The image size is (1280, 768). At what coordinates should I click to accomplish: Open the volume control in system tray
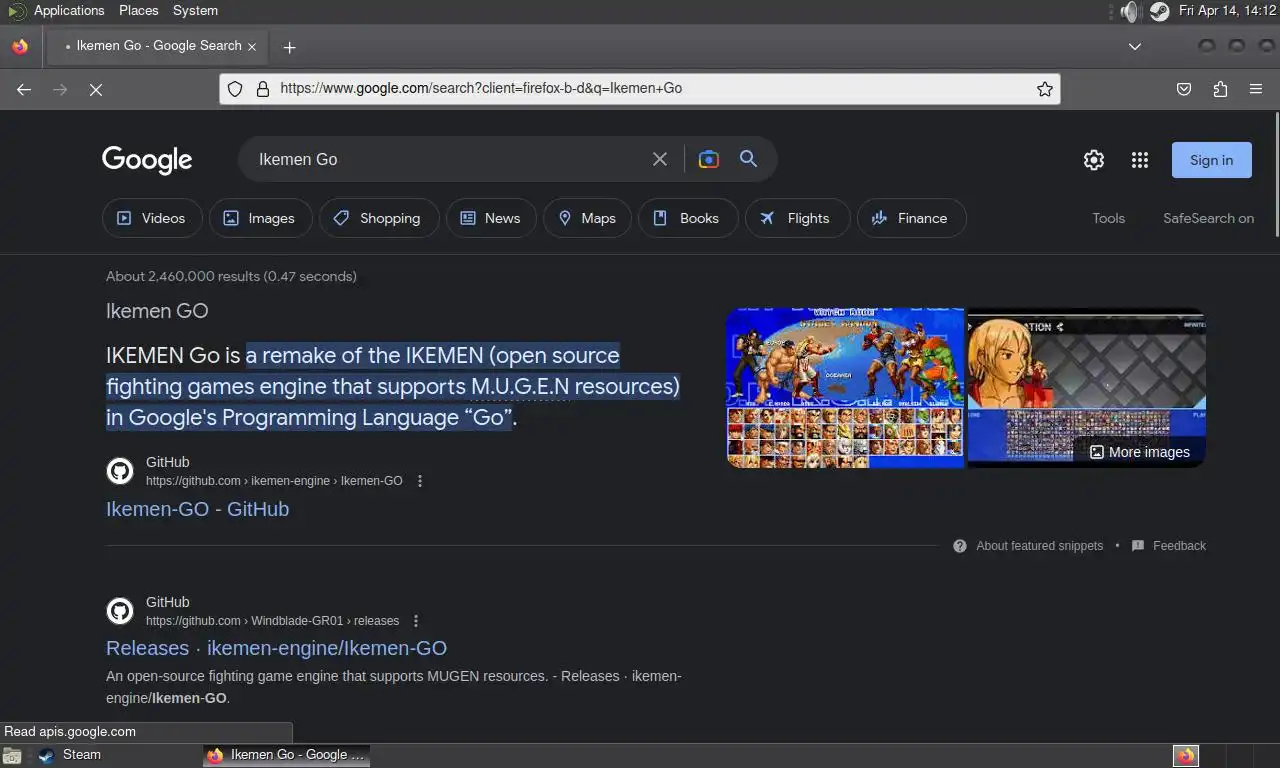tap(1129, 11)
